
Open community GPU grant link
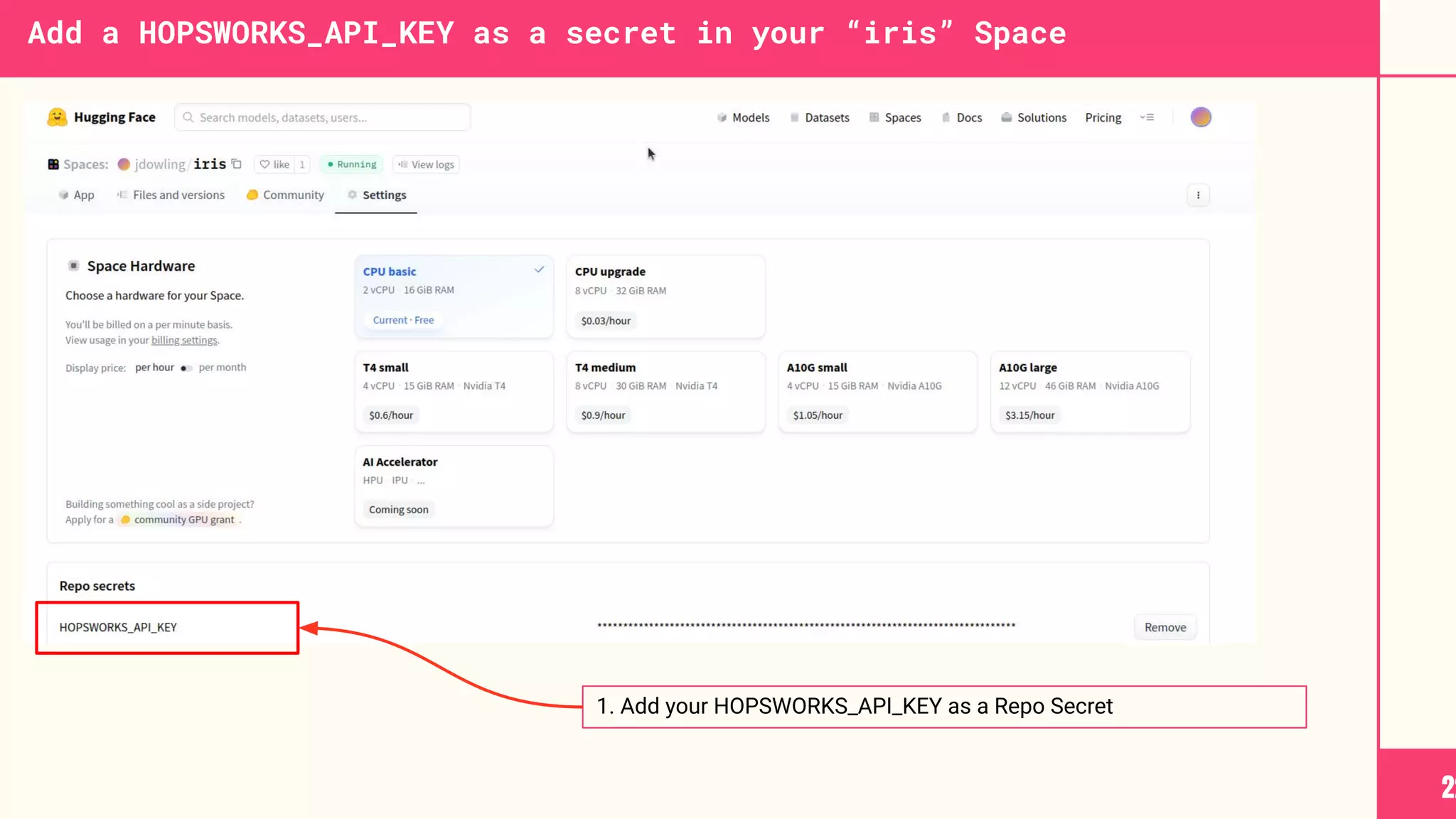(x=178, y=520)
